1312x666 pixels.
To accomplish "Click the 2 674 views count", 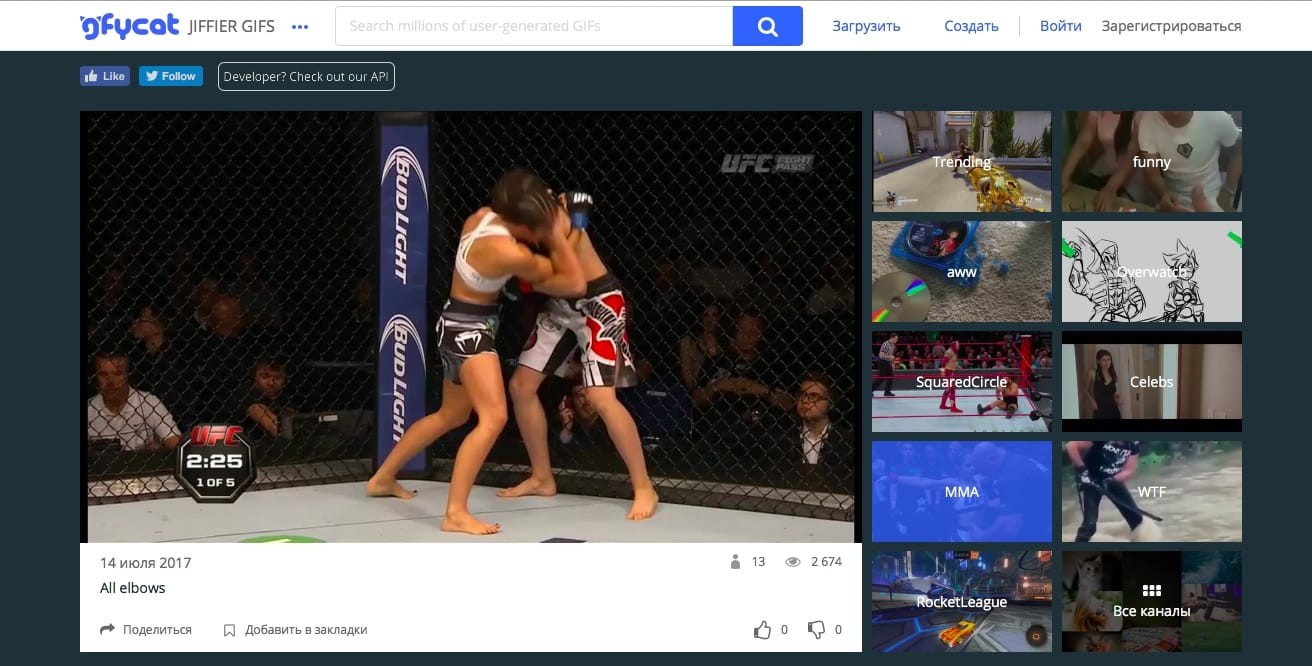I will point(826,562).
